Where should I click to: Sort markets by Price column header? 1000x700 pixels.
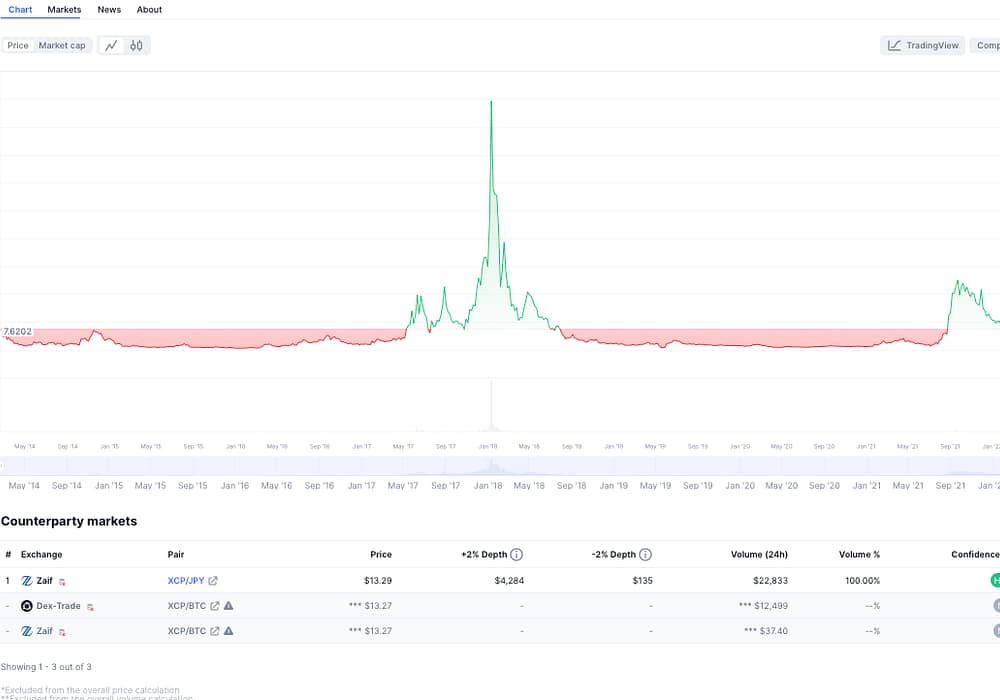pos(380,554)
